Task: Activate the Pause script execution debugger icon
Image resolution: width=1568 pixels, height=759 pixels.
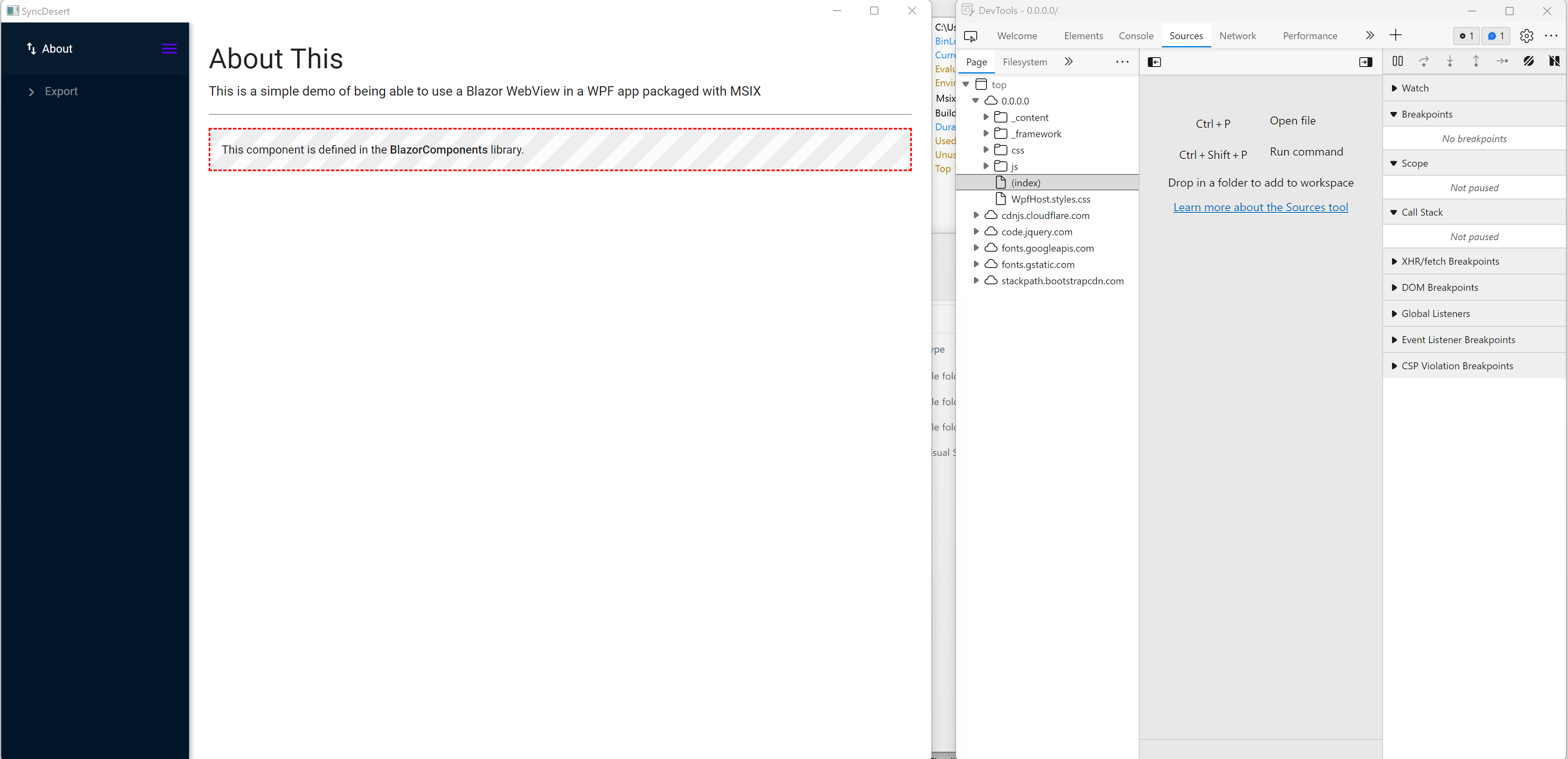Action: [1398, 61]
